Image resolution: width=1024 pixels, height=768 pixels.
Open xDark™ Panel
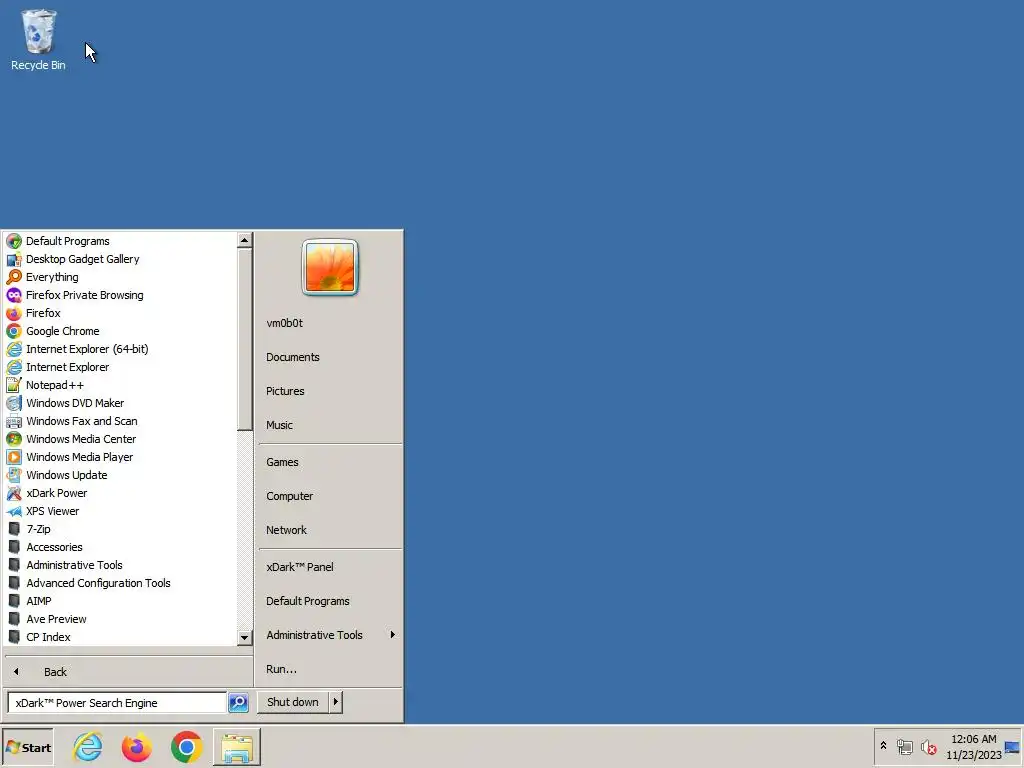coord(300,567)
